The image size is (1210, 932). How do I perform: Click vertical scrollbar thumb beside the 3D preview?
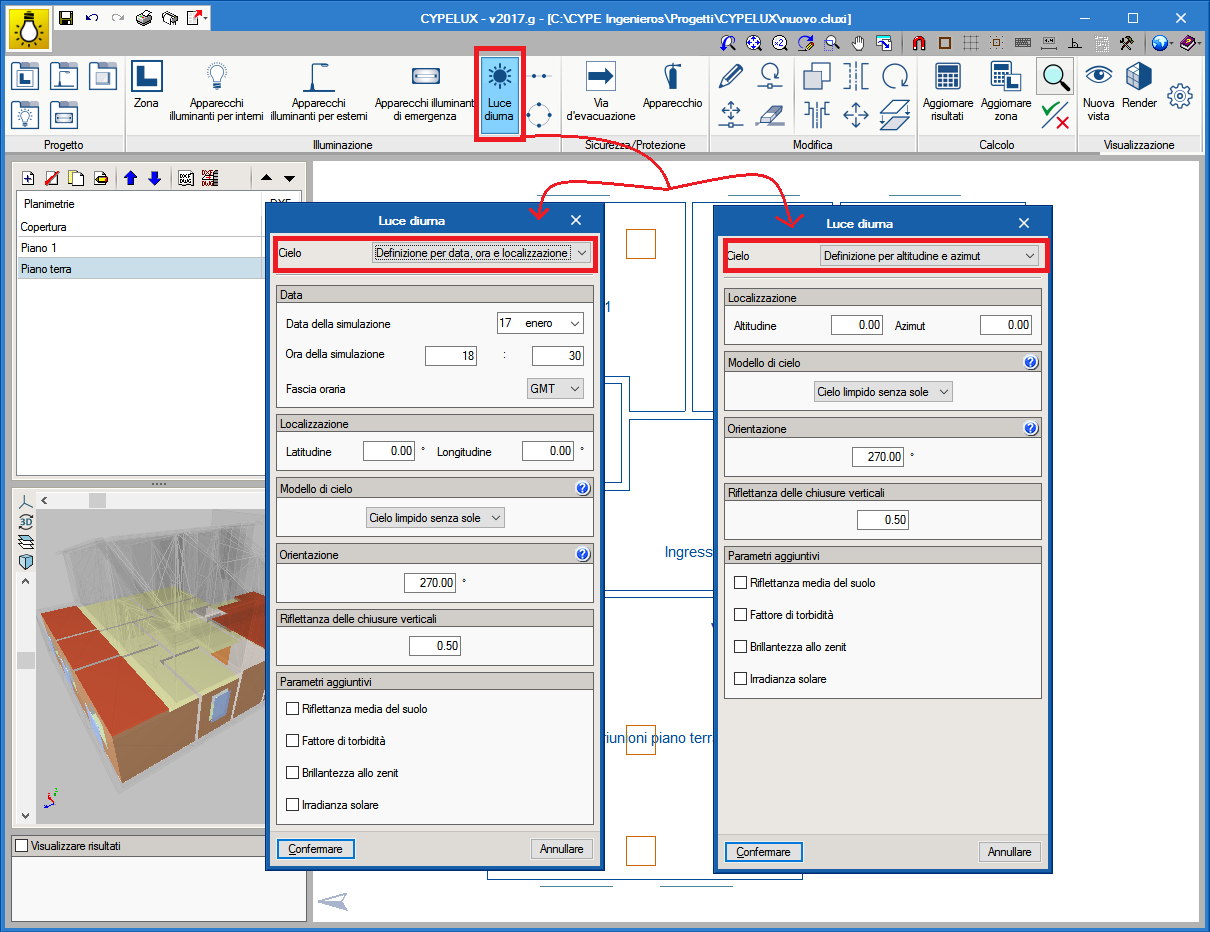26,660
